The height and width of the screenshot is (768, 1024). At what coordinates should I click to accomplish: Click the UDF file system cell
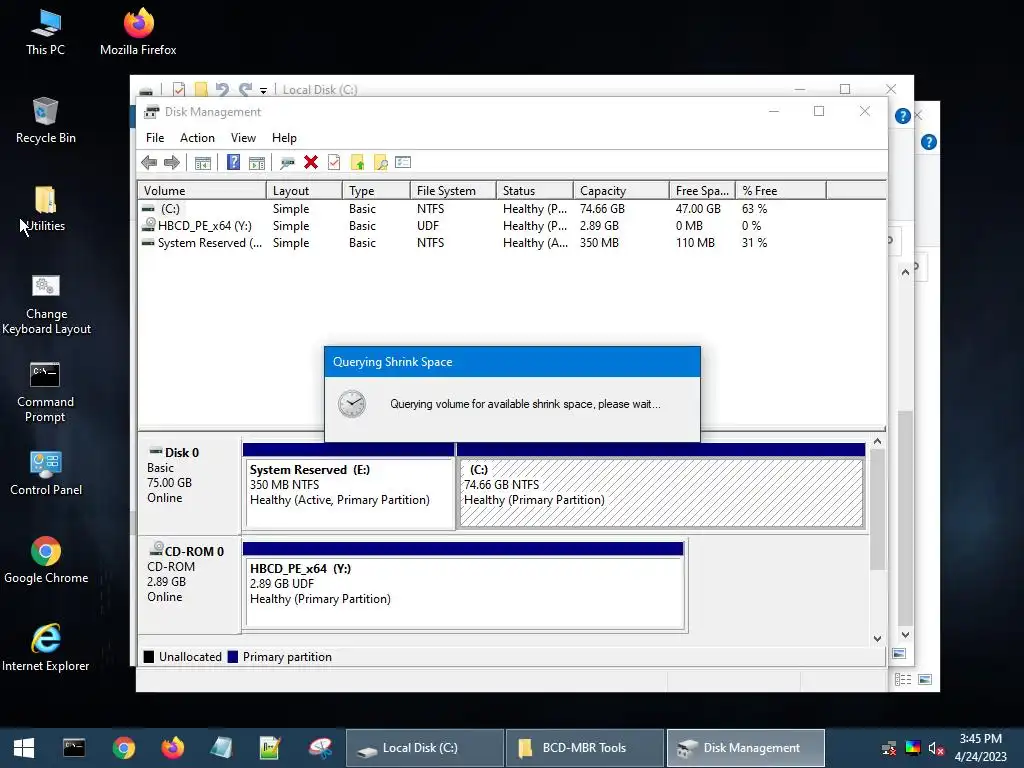(x=428, y=226)
